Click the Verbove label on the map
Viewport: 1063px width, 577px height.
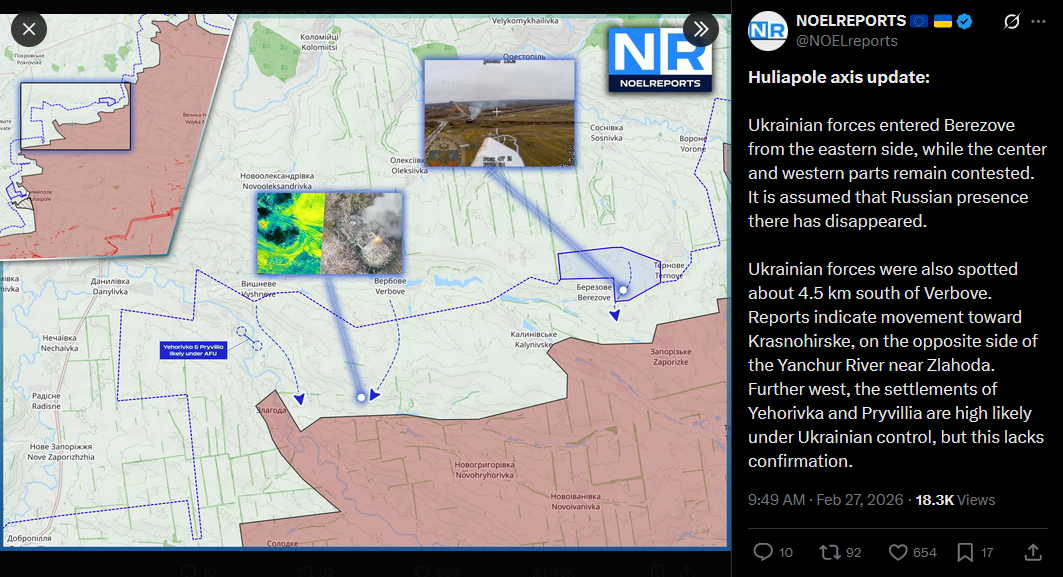tap(390, 286)
